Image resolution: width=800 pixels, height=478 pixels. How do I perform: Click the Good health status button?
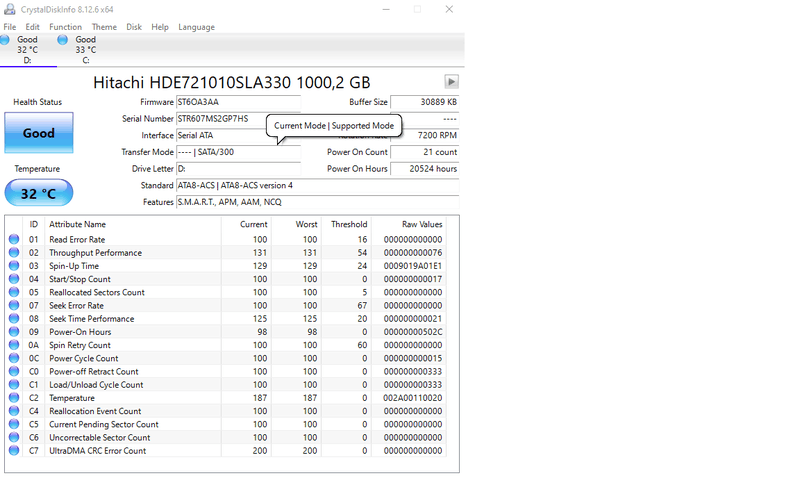39,133
